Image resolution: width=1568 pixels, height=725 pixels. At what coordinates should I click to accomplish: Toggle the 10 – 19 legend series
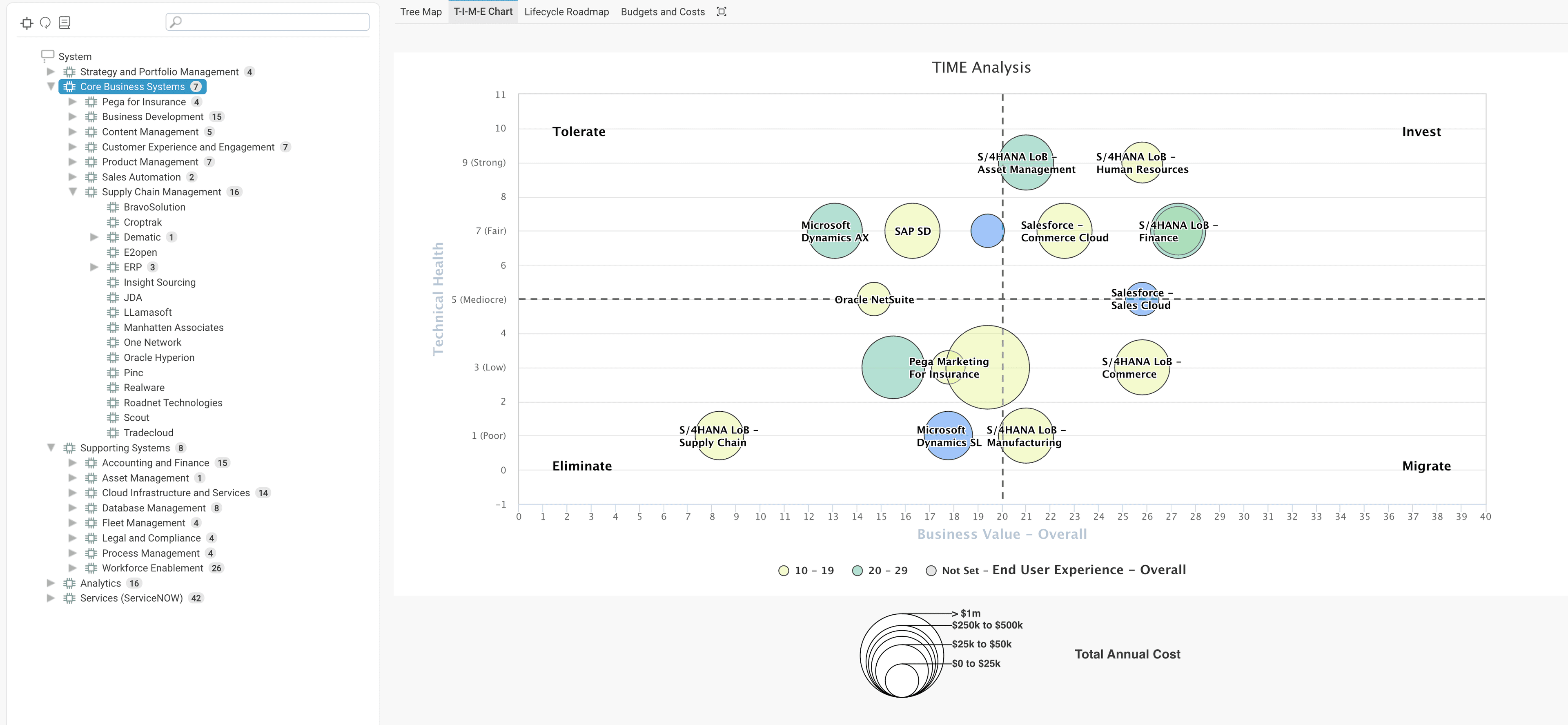pos(806,570)
